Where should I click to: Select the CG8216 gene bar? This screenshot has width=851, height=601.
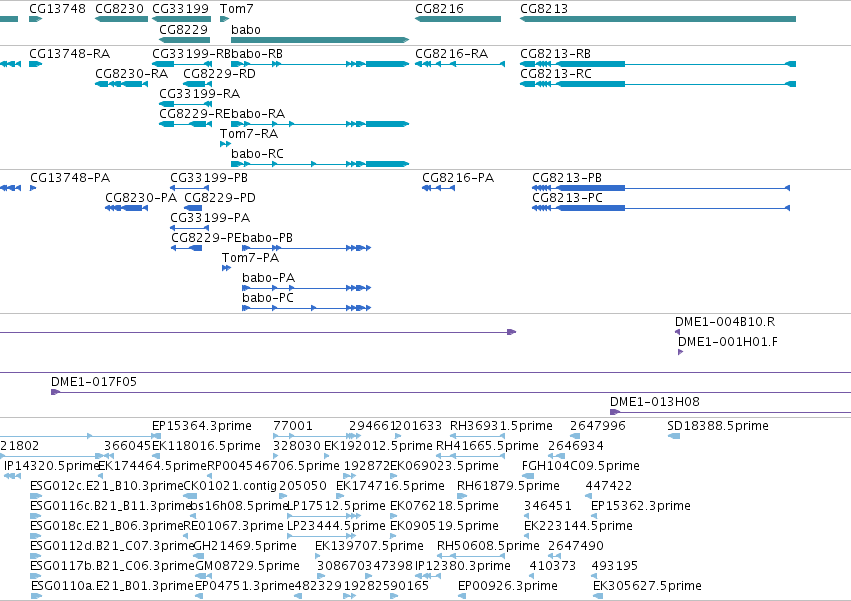click(x=458, y=19)
